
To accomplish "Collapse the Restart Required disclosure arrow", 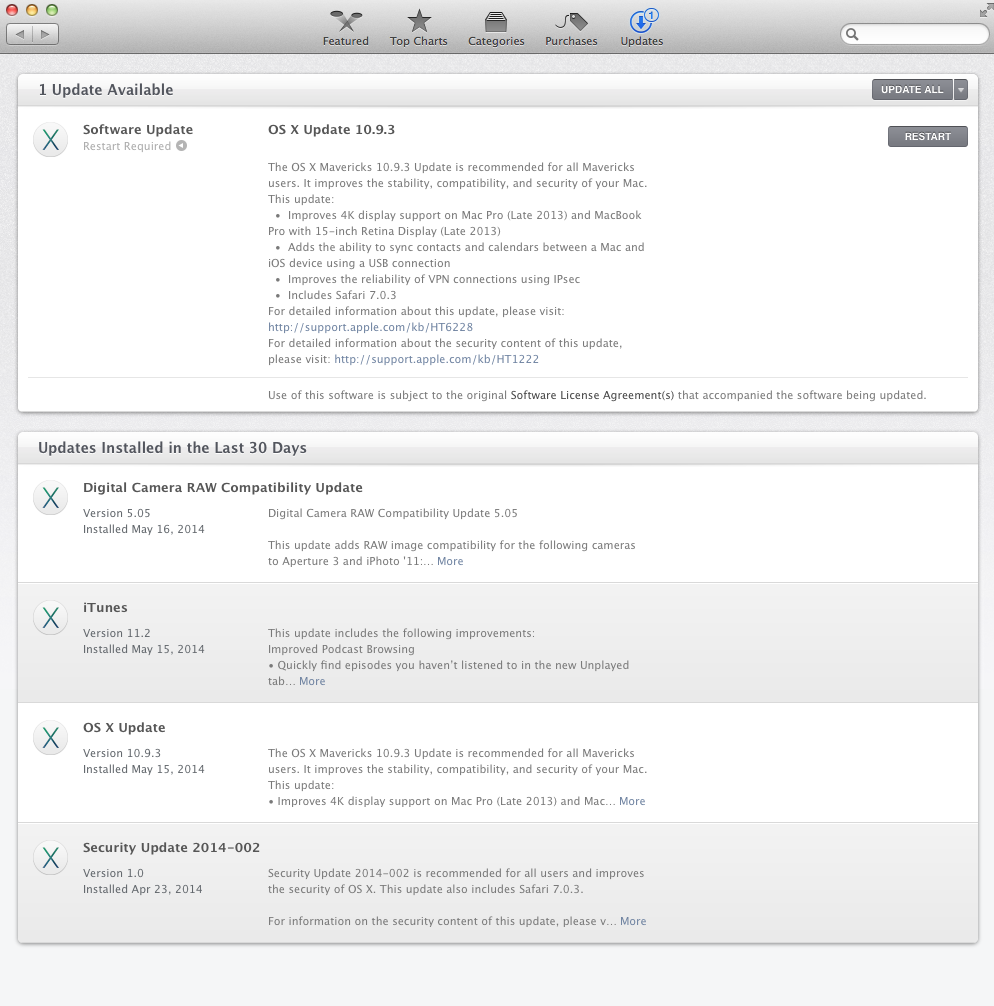I will [x=182, y=146].
